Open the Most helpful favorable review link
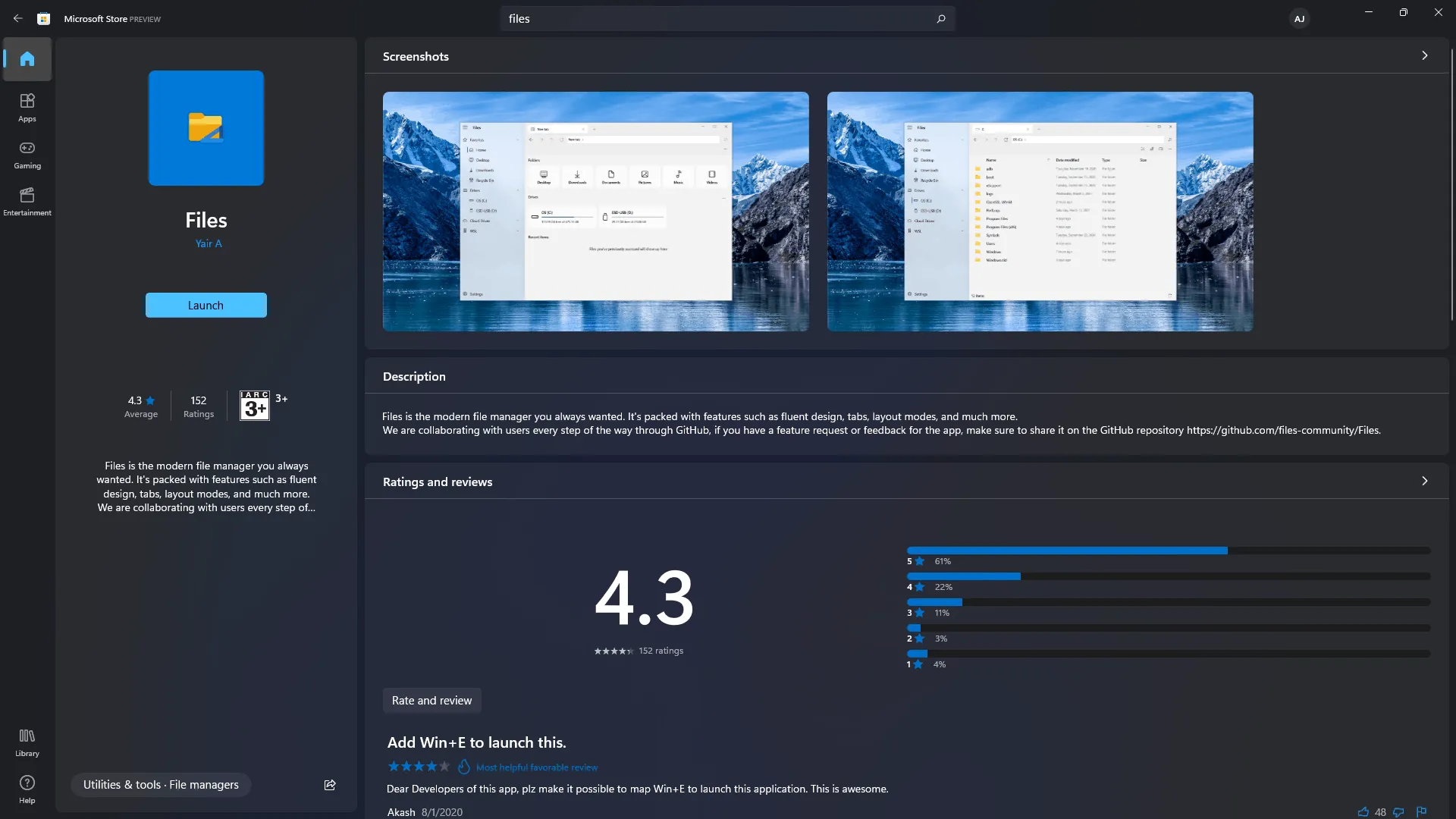The image size is (1456, 819). point(537,767)
